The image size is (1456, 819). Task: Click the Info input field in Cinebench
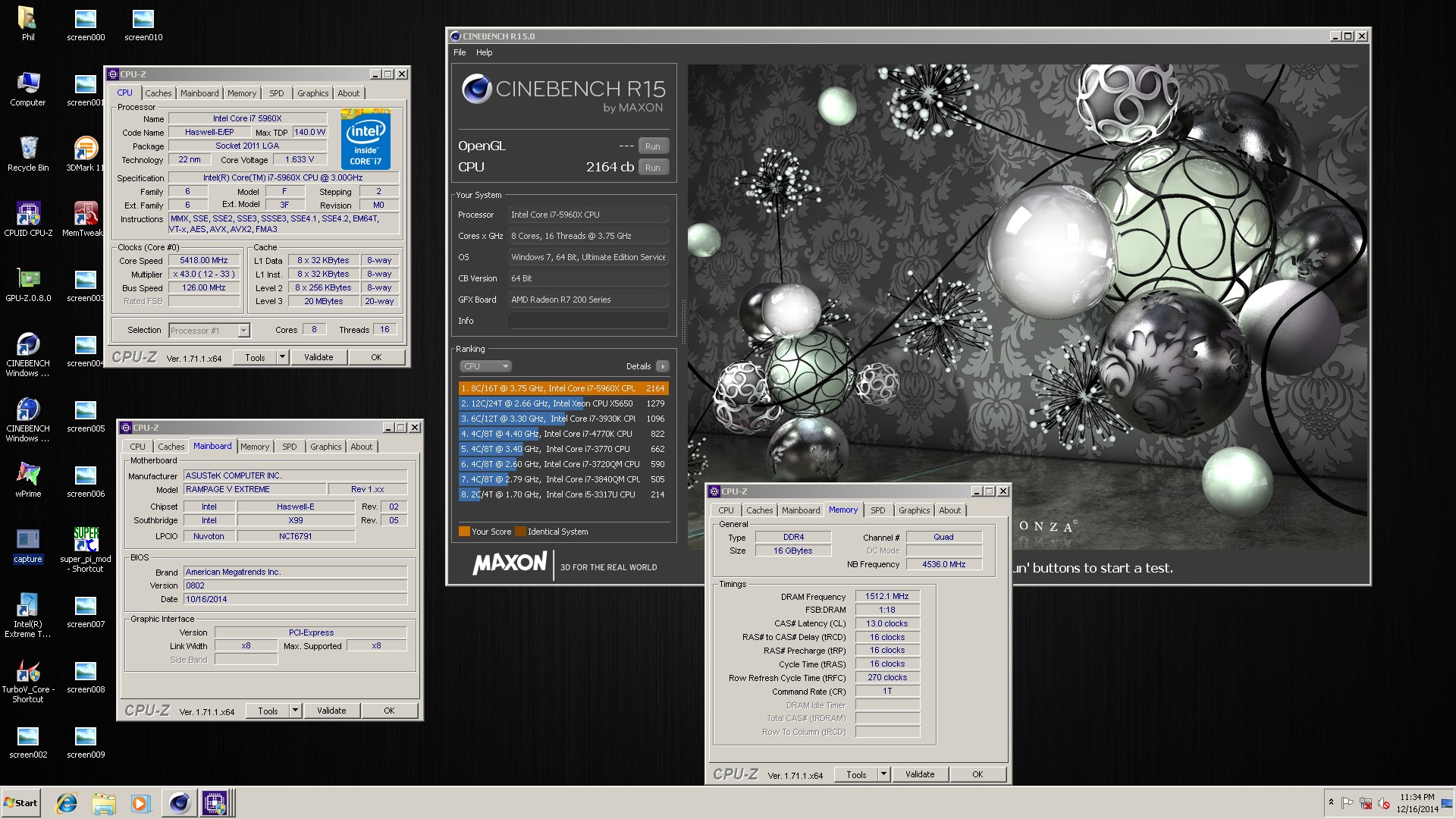pyautogui.click(x=588, y=321)
